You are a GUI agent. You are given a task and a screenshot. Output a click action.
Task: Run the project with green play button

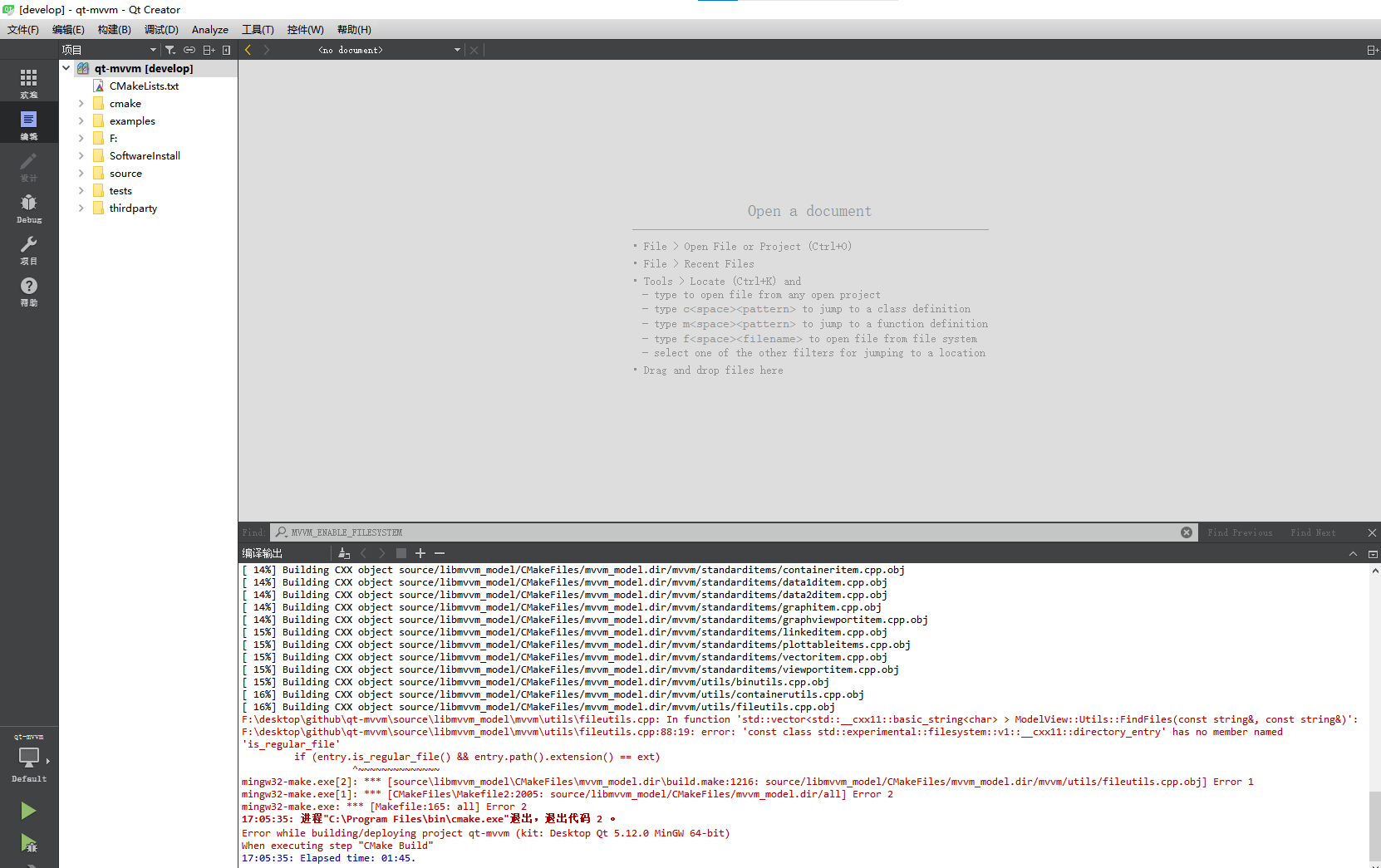(28, 811)
